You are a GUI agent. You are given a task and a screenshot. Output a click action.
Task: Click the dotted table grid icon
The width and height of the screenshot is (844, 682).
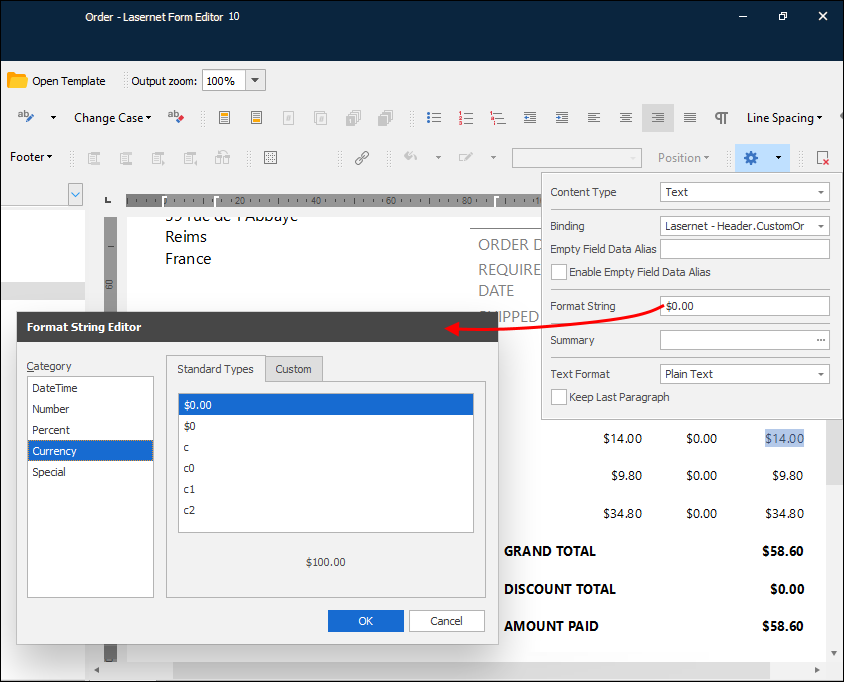[270, 158]
